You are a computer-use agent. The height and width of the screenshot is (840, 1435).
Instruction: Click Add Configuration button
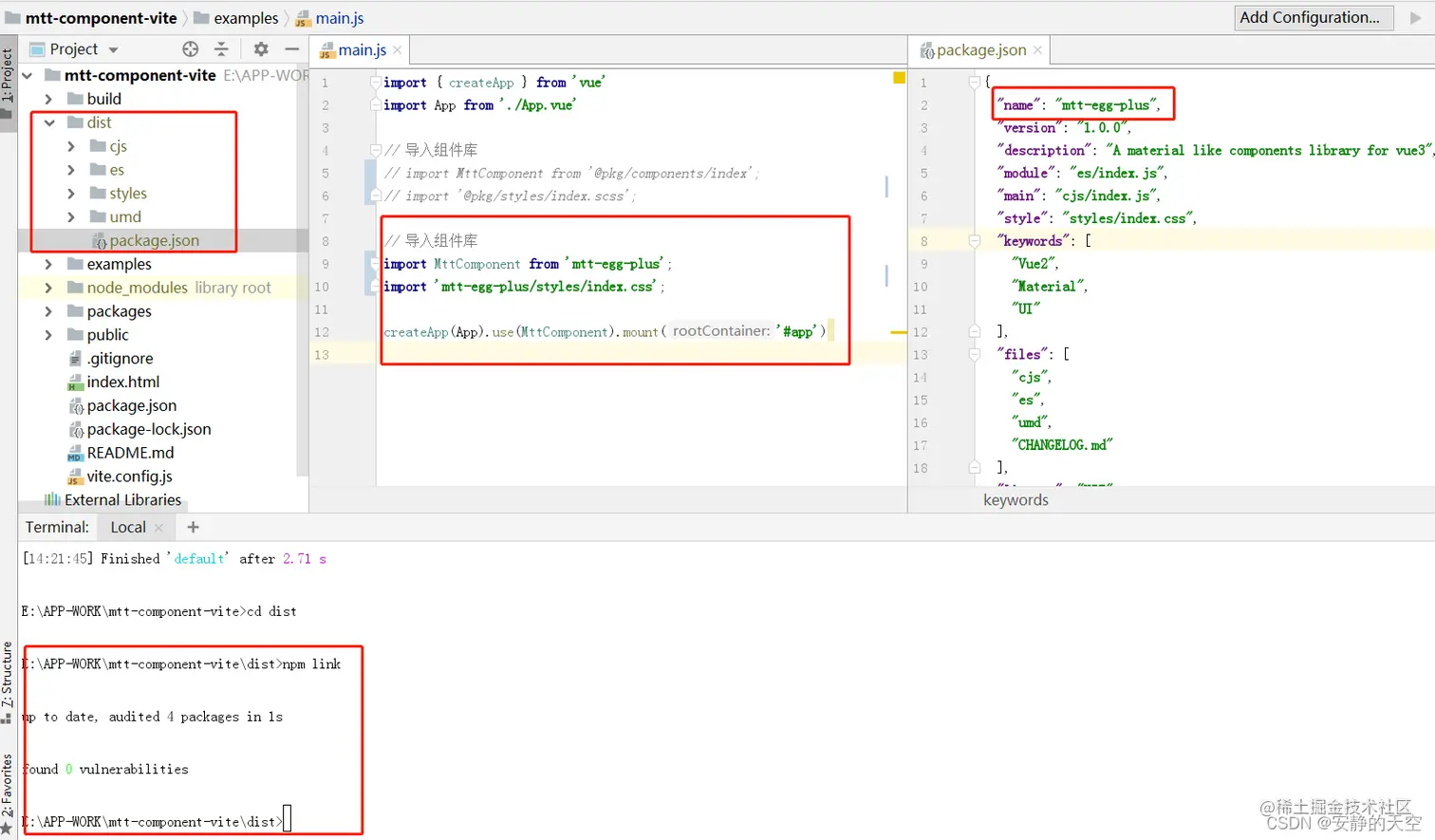click(1314, 17)
